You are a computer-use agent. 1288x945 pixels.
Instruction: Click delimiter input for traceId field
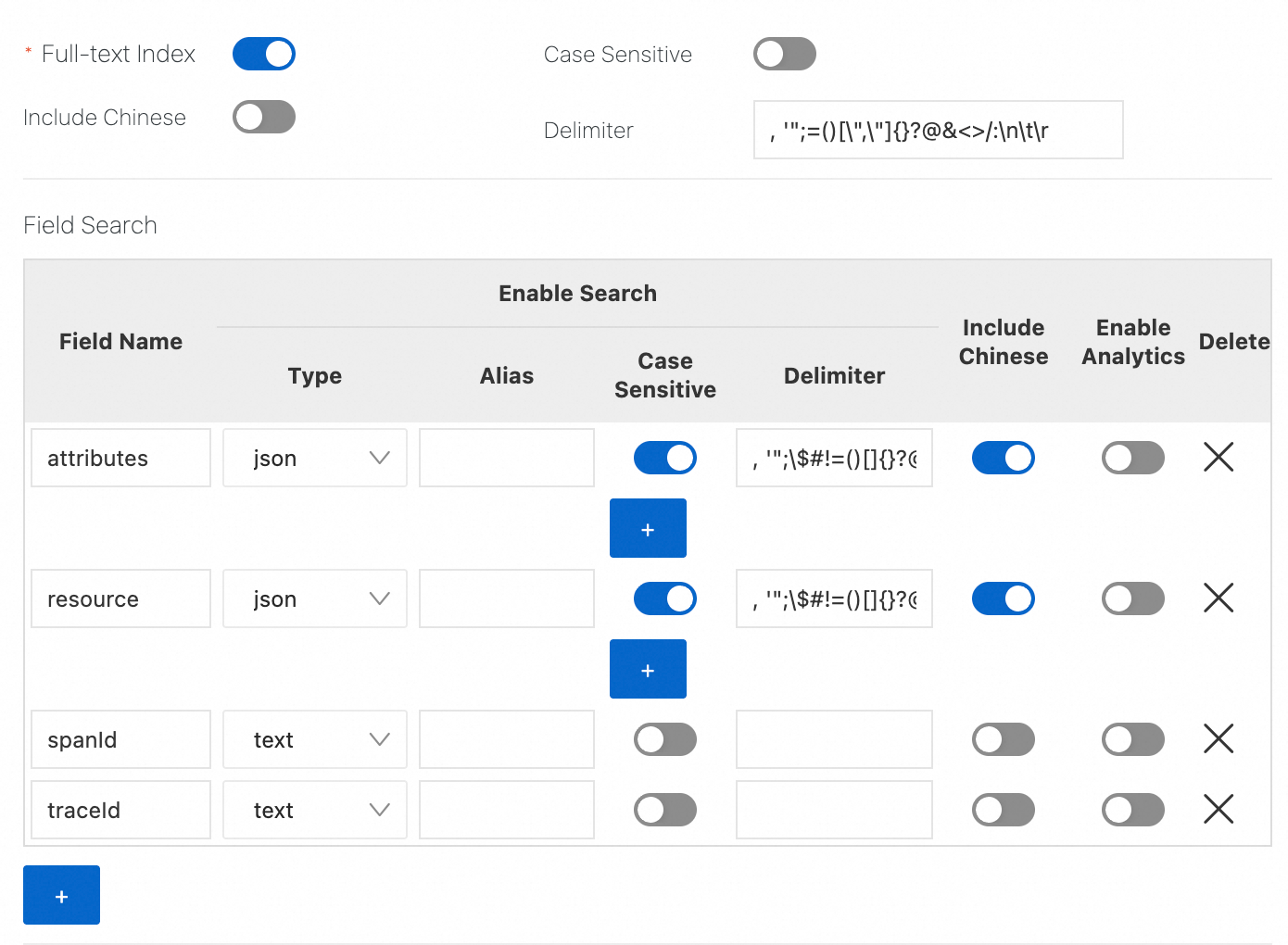coord(834,810)
